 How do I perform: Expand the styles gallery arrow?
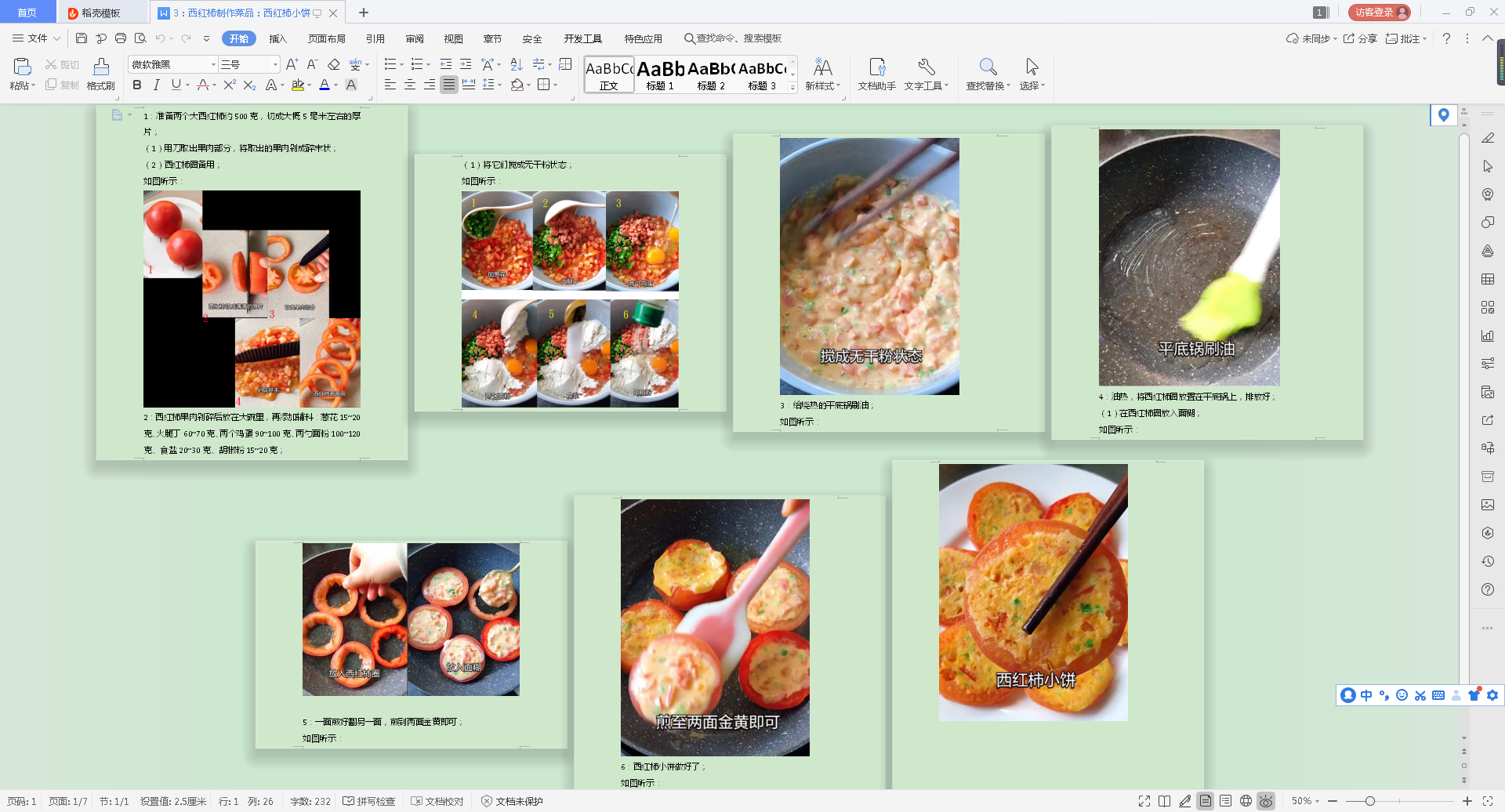[x=792, y=88]
